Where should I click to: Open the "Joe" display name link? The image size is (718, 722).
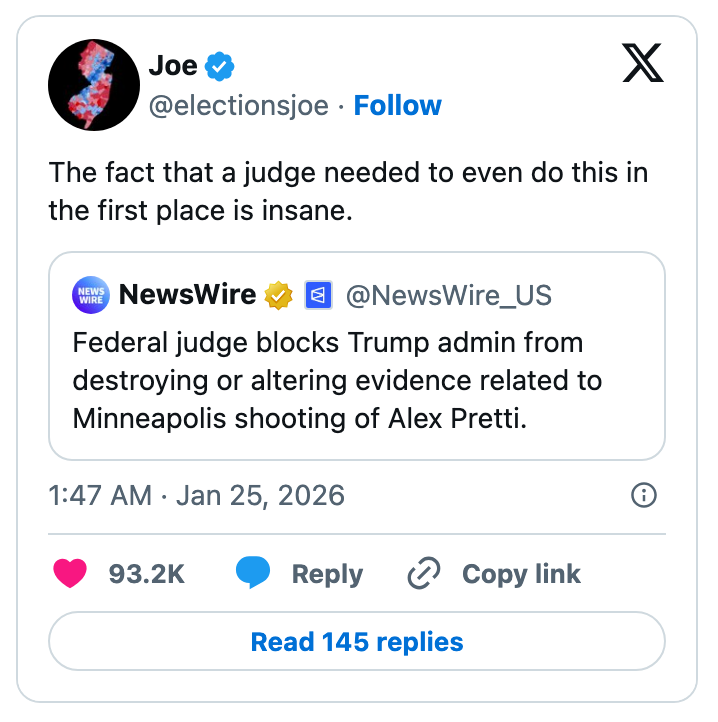(173, 67)
